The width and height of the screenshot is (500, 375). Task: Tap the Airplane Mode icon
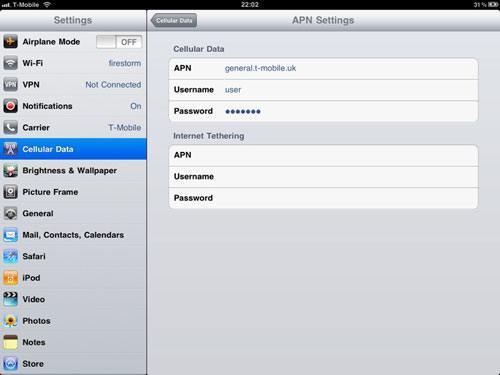click(x=10, y=42)
